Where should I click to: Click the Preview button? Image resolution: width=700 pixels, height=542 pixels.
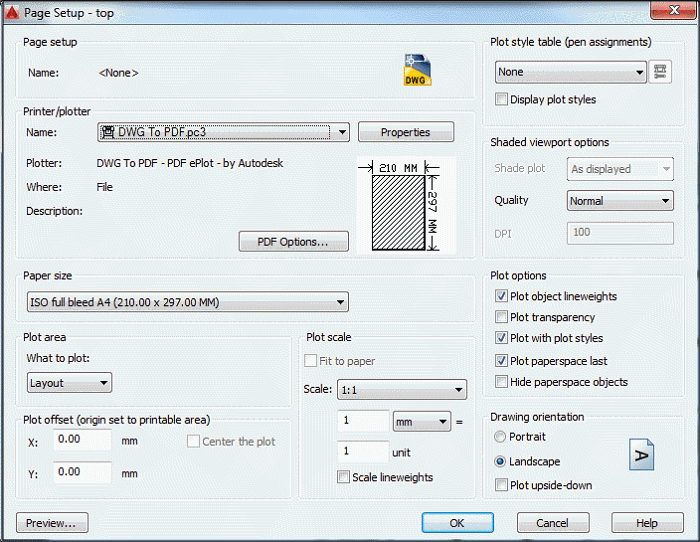tap(52, 523)
